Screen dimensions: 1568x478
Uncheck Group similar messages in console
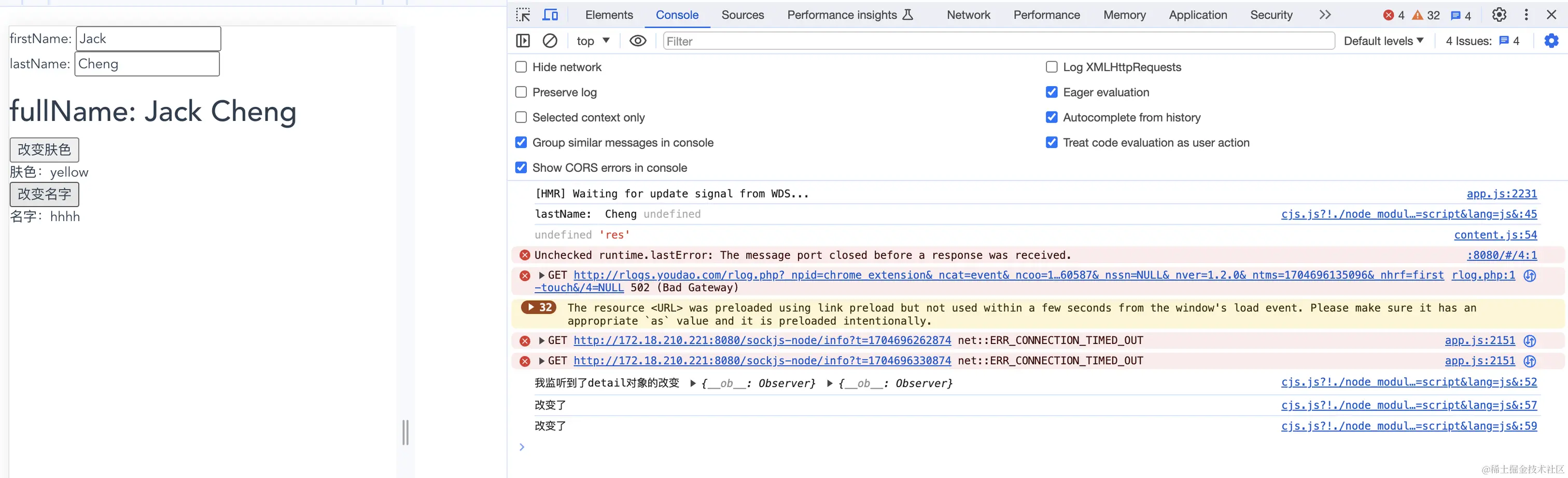(521, 143)
